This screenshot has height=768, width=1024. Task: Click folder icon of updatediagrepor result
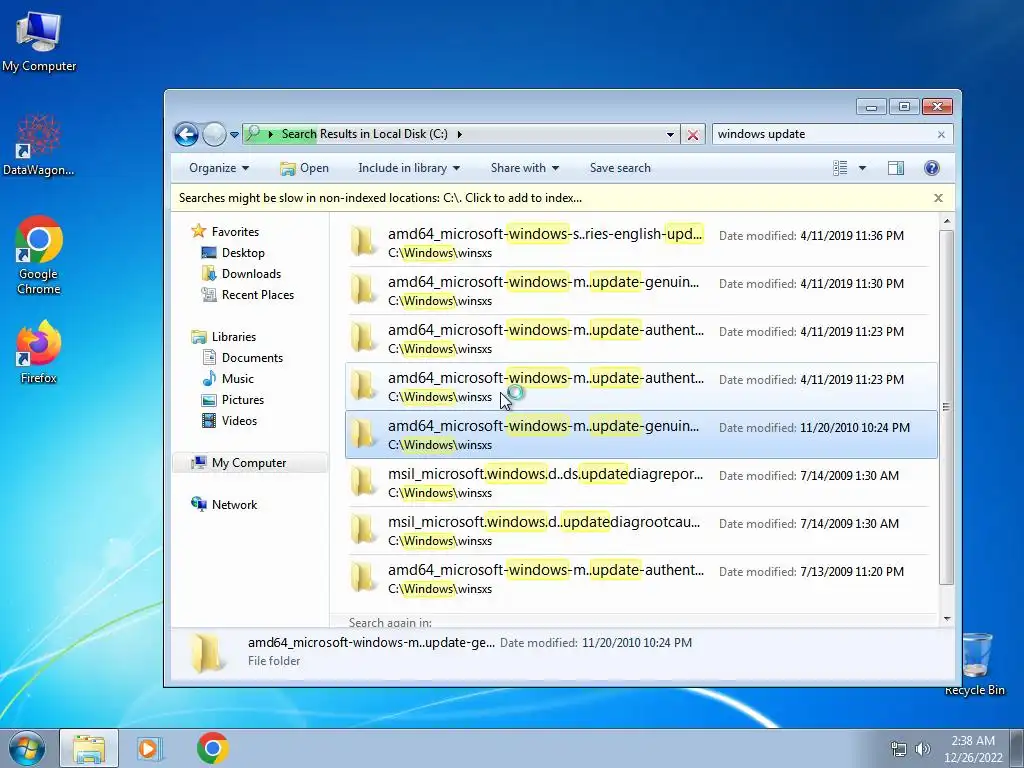362,483
